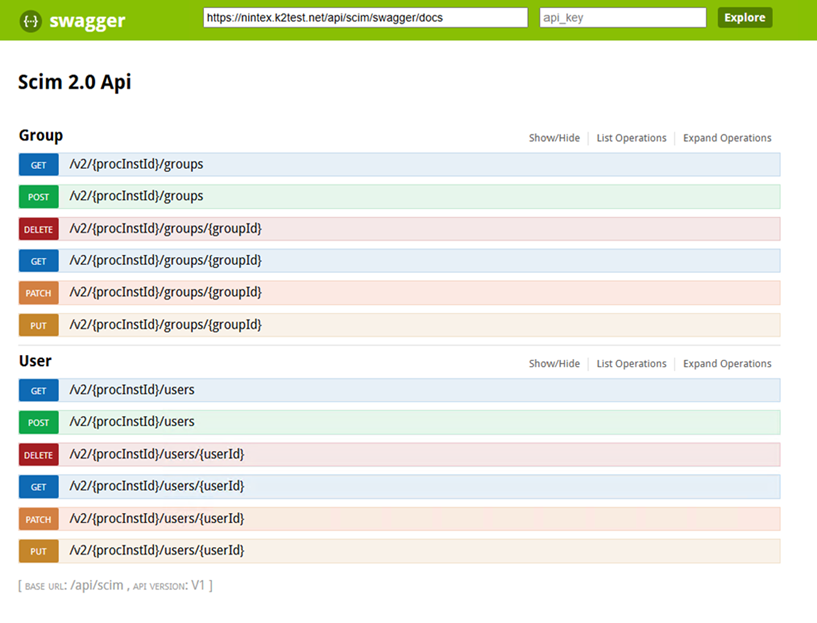Image resolution: width=817 pixels, height=623 pixels.
Task: Expand PATCH /v2/{procInstId}/users/{userId} path
Action: point(157,519)
